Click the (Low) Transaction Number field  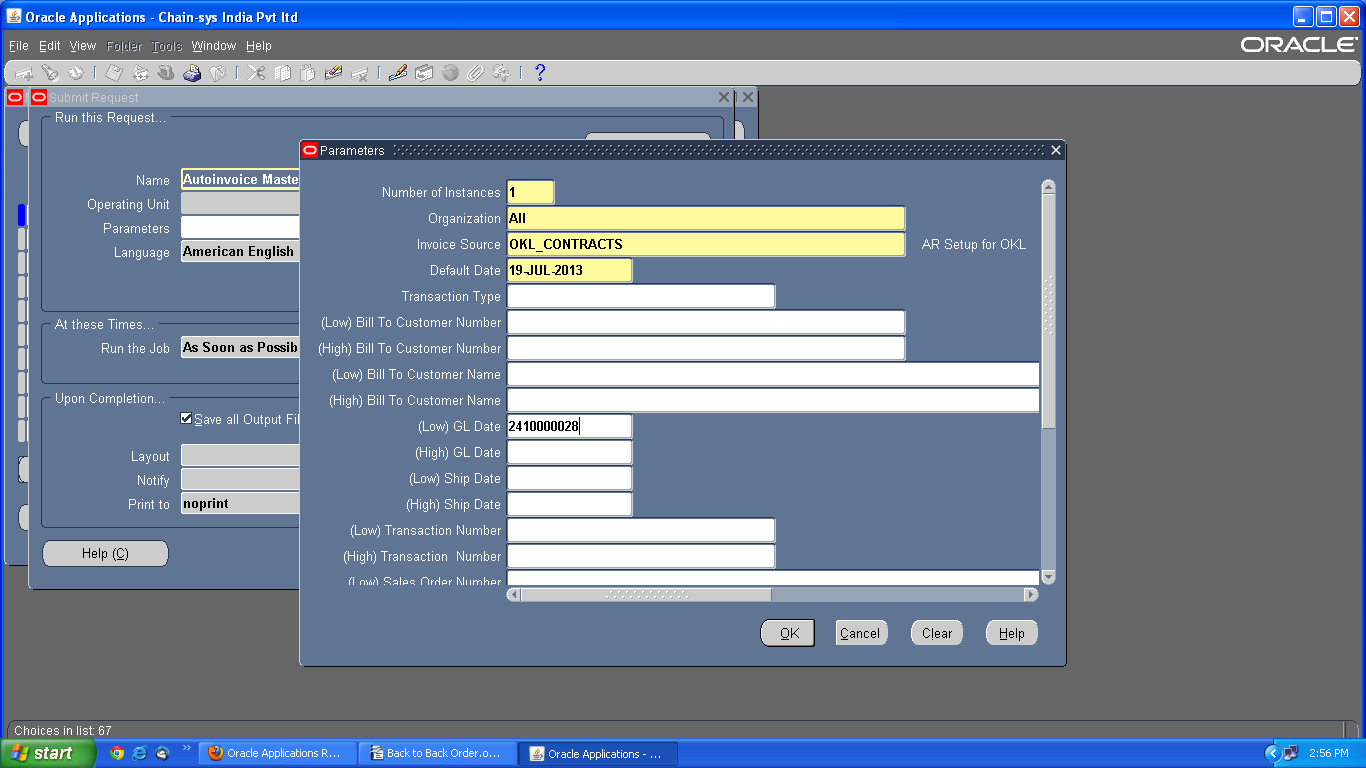[x=641, y=530]
